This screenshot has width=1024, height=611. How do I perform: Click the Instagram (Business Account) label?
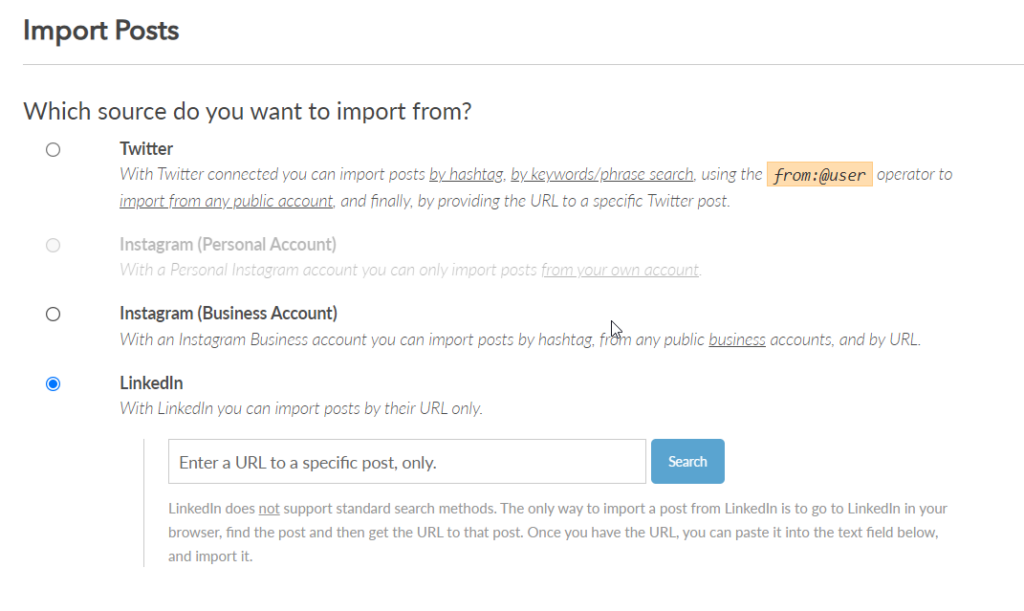pyautogui.click(x=229, y=312)
